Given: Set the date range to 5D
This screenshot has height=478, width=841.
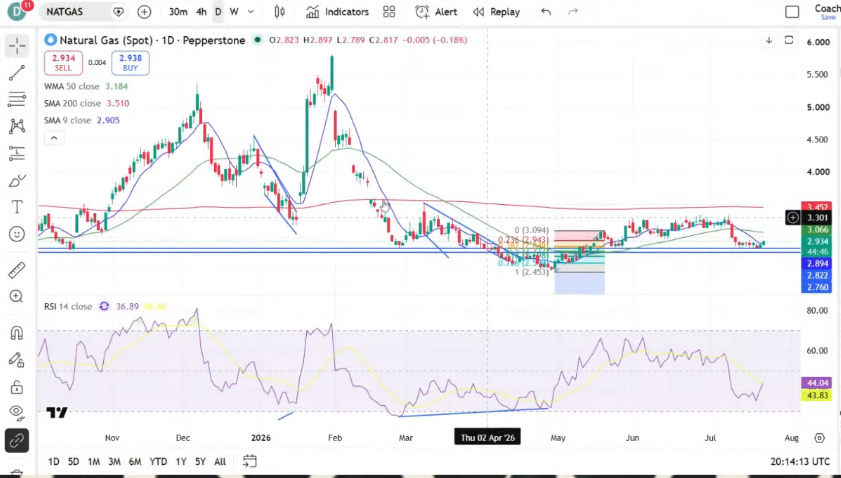Looking at the screenshot, I should [73, 461].
